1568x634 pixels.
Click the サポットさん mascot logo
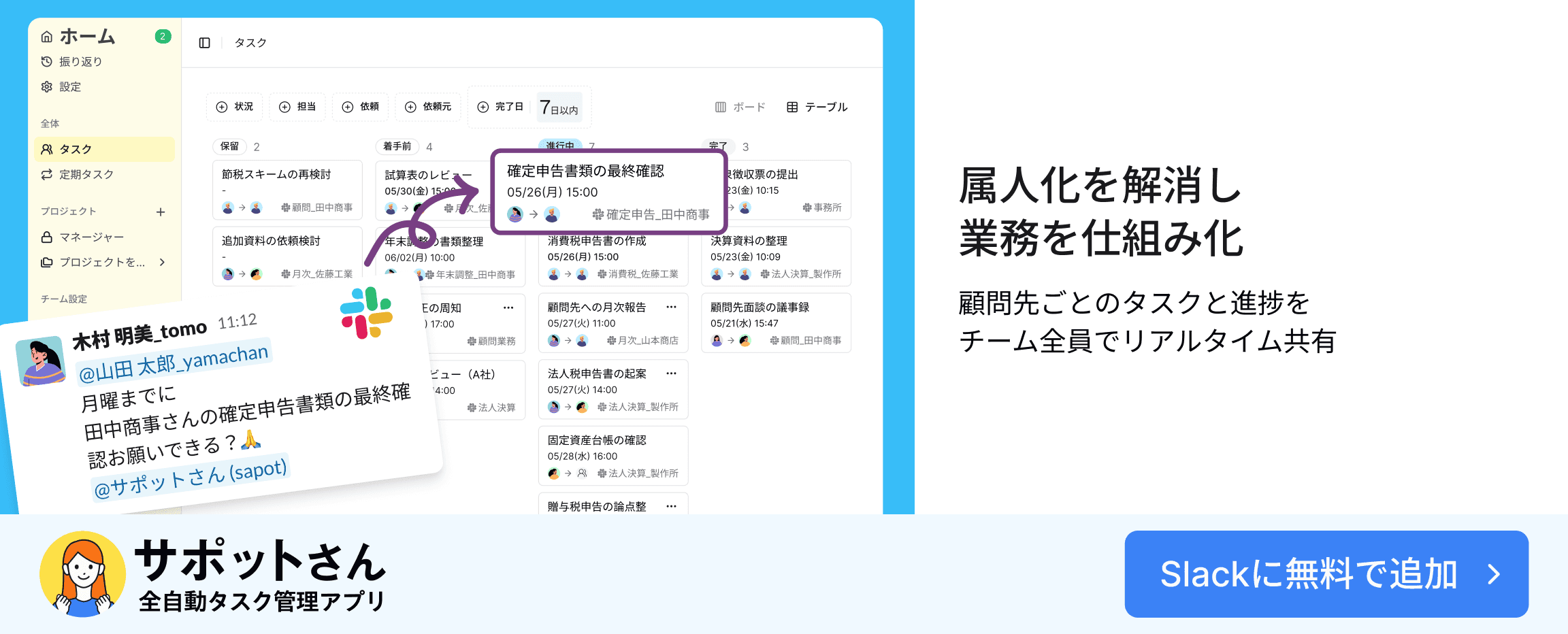coord(83,574)
